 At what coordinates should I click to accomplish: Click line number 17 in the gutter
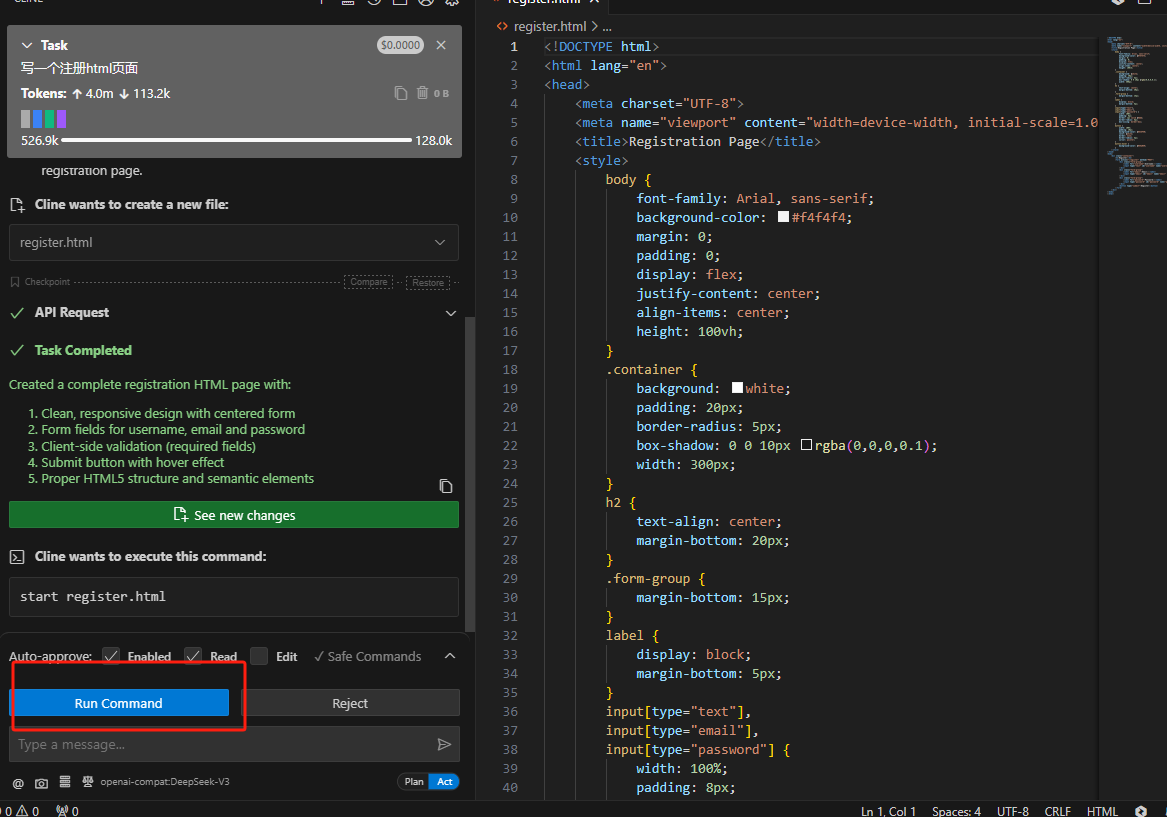(510, 350)
